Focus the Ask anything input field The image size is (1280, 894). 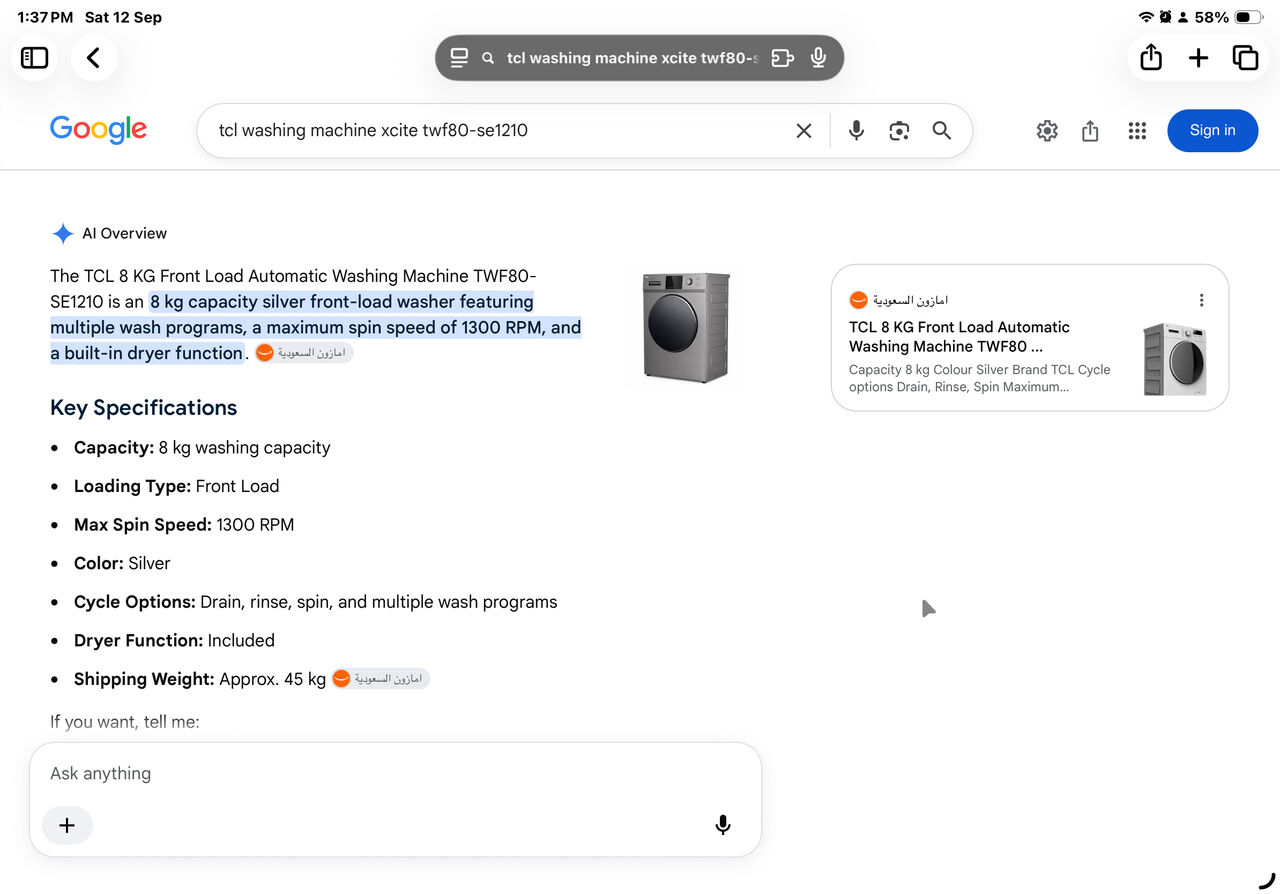click(395, 773)
